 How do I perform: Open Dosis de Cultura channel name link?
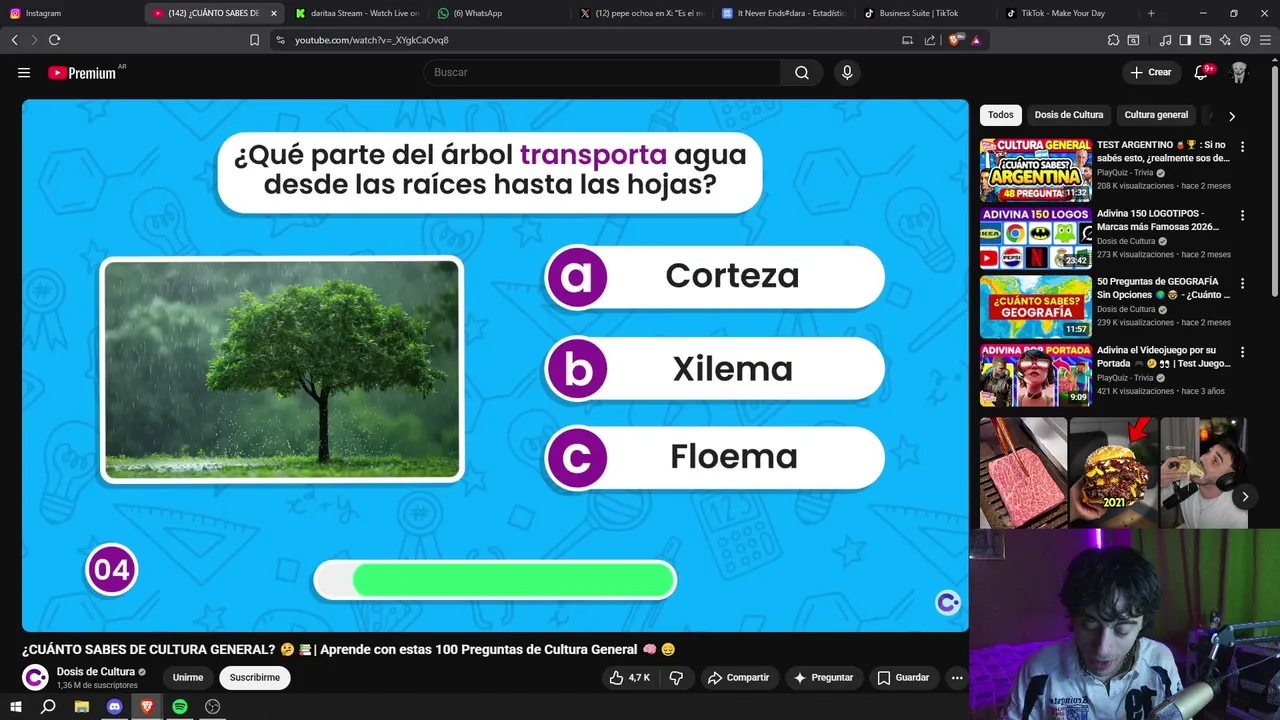pyautogui.click(x=96, y=672)
